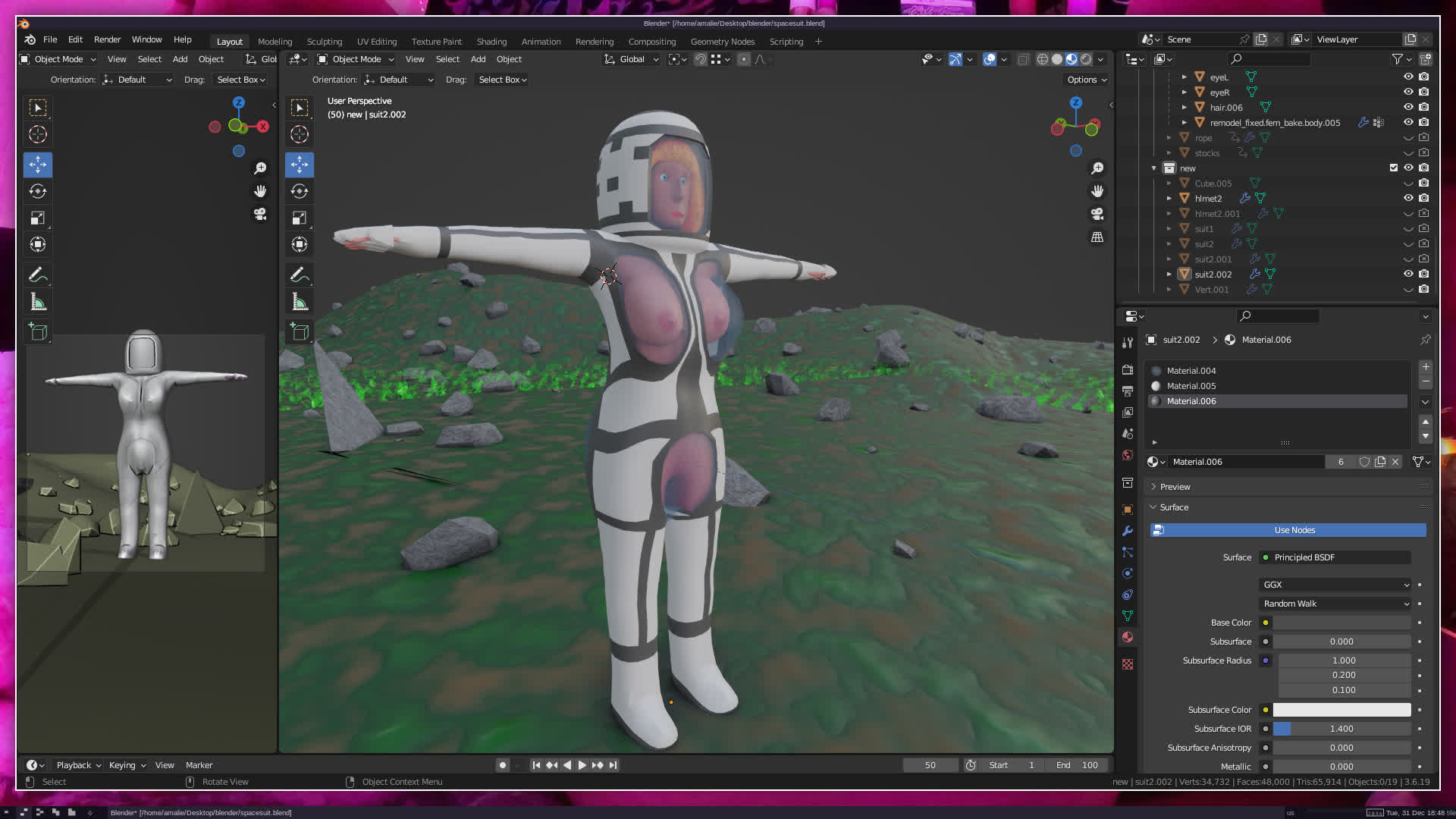1456x819 pixels.
Task: Expand the Preview panel
Action: (x=1175, y=487)
